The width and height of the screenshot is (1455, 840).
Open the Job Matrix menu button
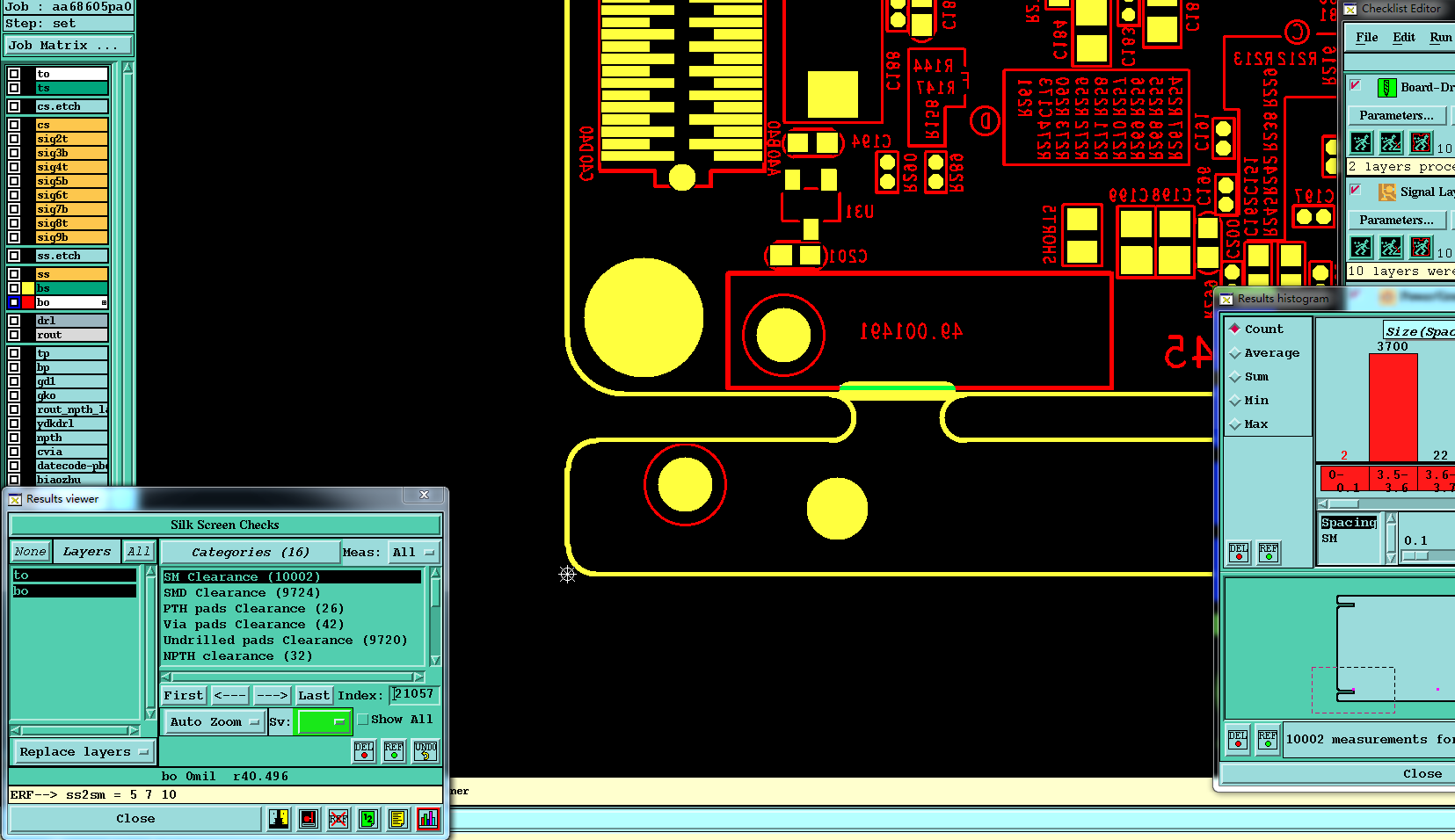click(x=69, y=45)
